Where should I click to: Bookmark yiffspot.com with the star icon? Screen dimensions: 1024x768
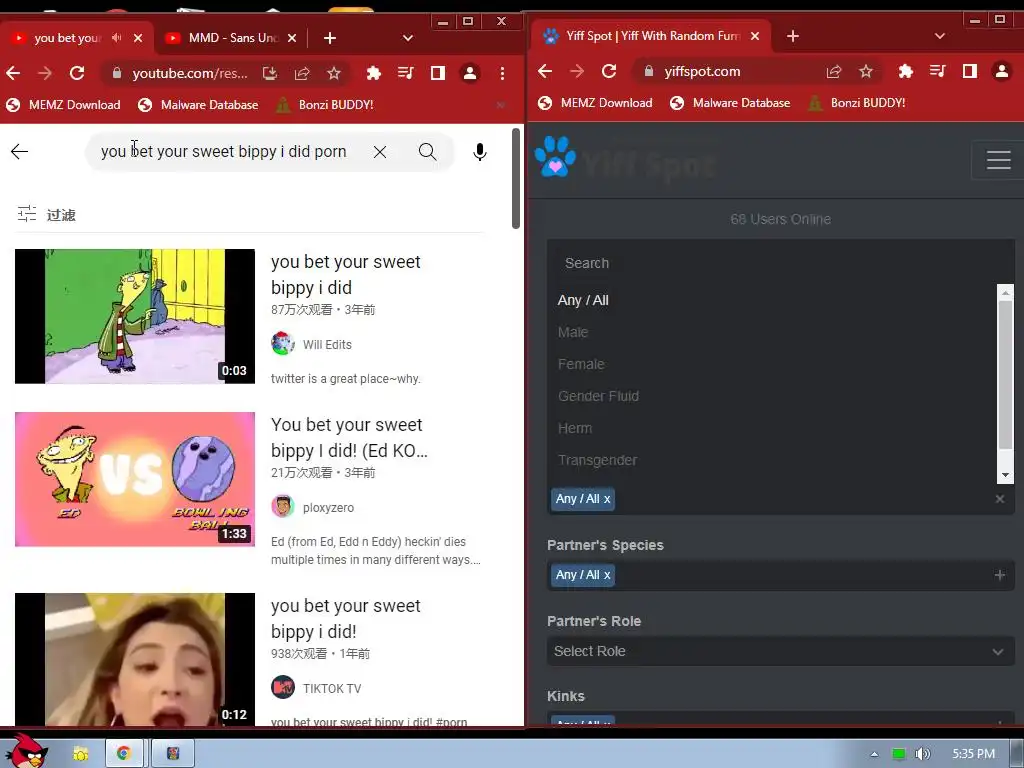click(x=866, y=71)
